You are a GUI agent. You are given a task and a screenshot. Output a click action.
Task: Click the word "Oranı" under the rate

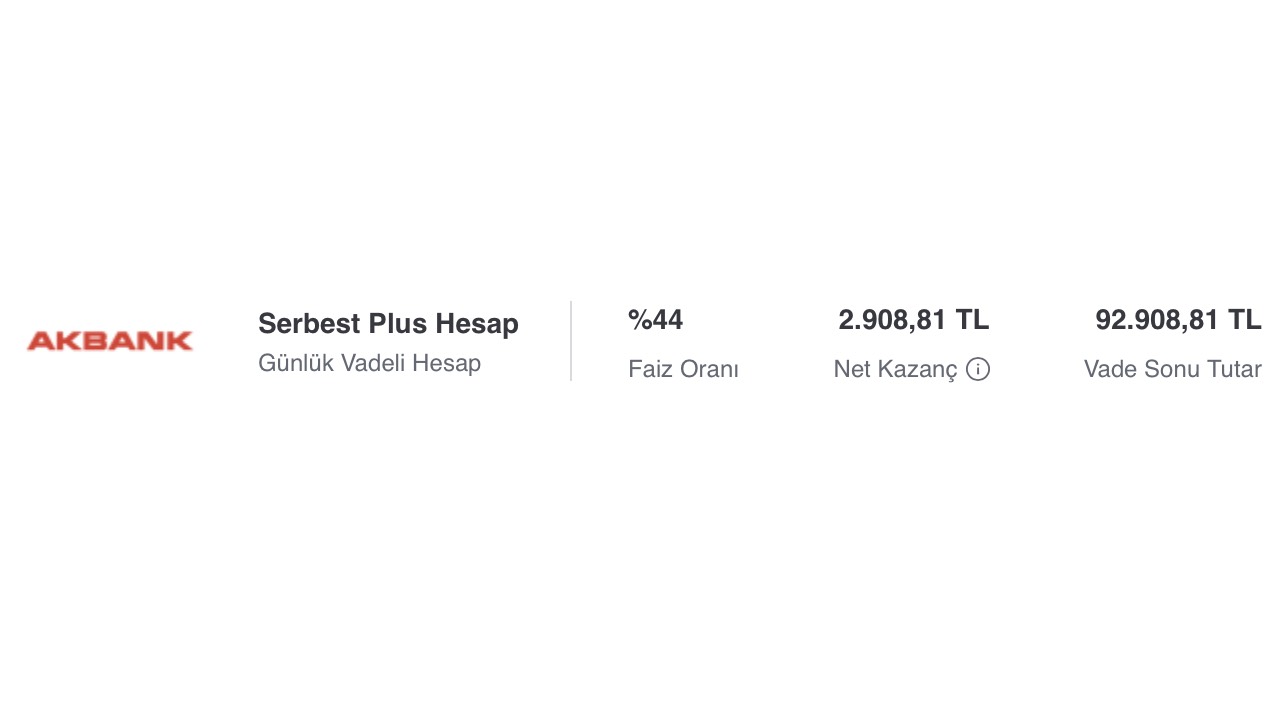(710, 369)
